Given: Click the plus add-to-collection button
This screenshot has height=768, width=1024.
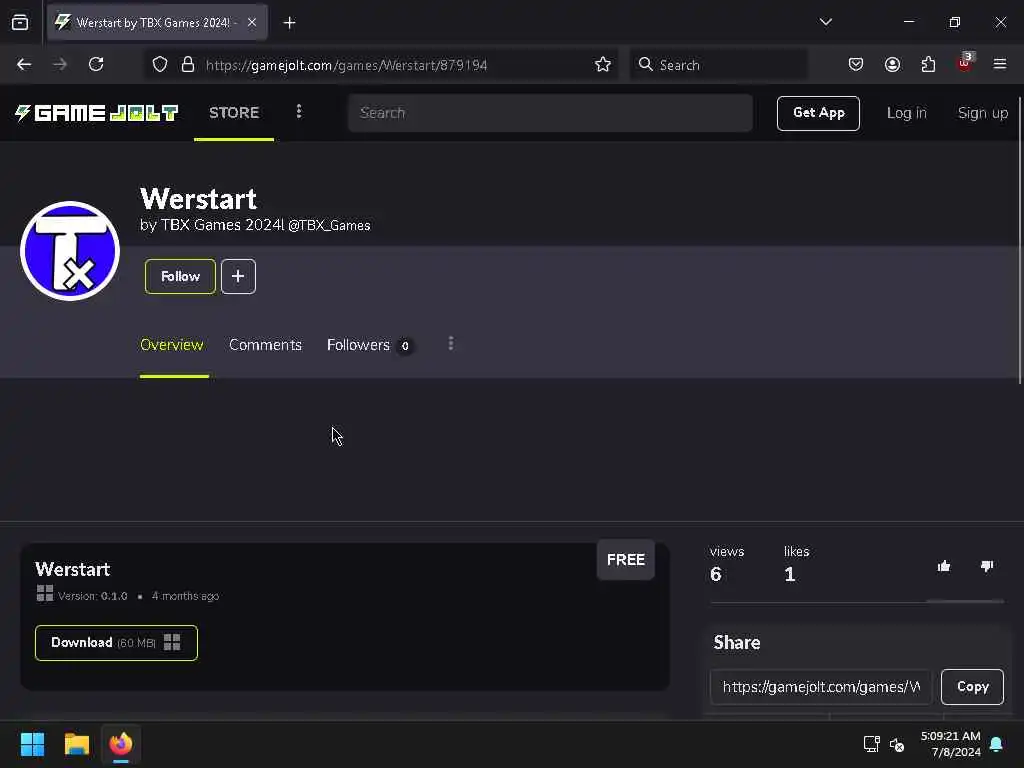Looking at the screenshot, I should tap(238, 276).
